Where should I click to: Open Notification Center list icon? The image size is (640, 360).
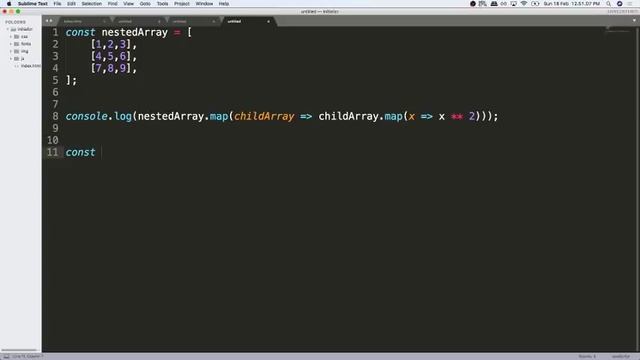(x=630, y=4)
